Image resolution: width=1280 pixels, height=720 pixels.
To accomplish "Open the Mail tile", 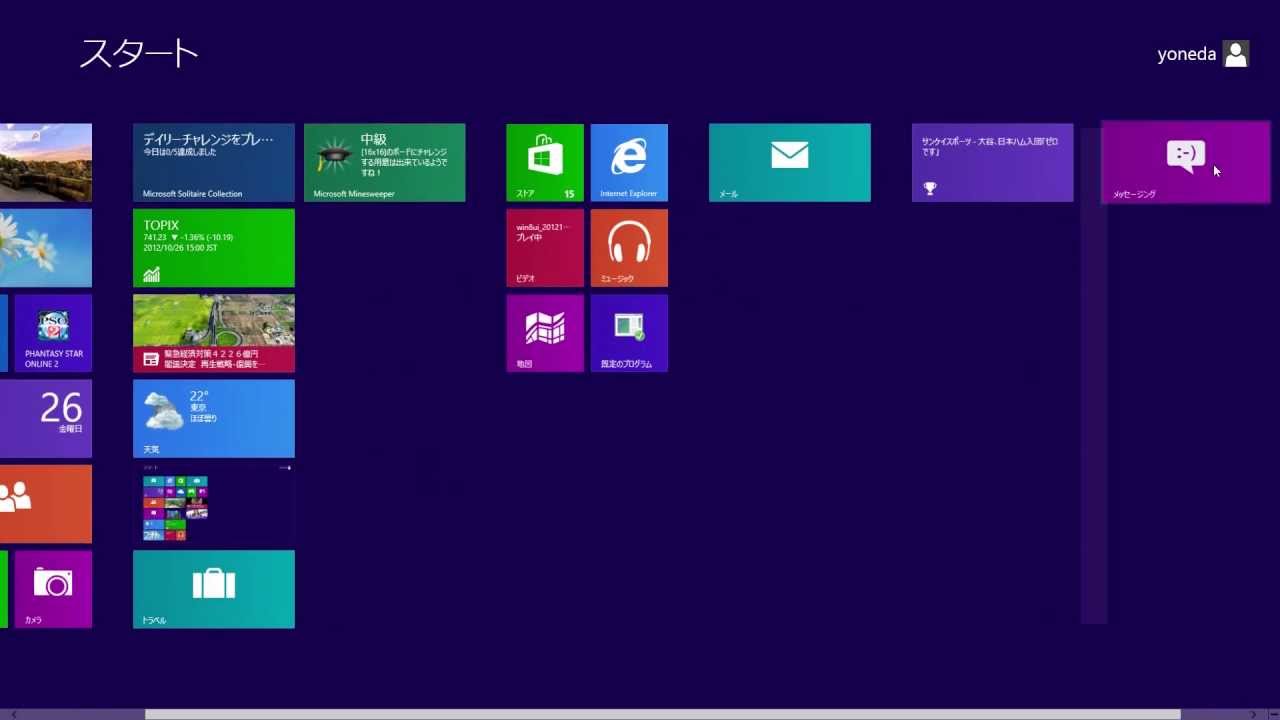I will (789, 162).
